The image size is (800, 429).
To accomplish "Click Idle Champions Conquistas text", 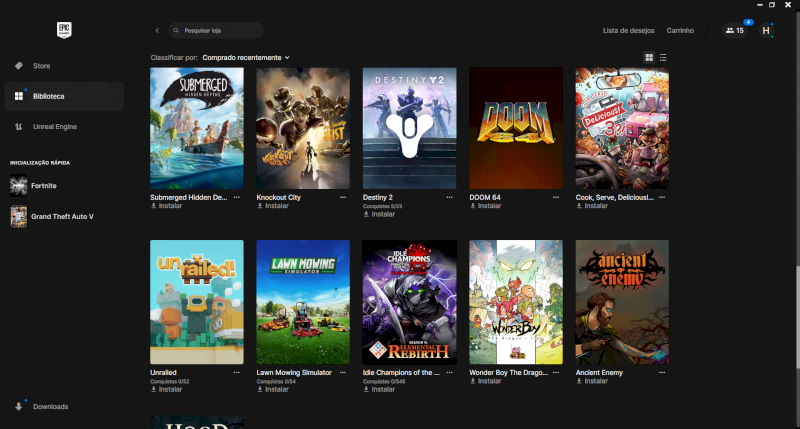I will tap(384, 382).
